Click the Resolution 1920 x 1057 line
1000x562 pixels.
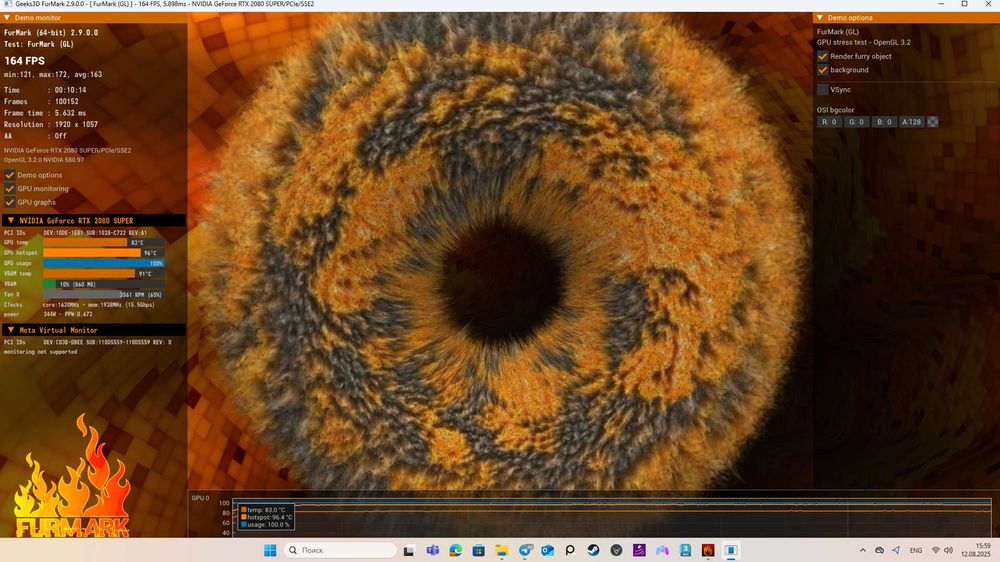point(51,124)
